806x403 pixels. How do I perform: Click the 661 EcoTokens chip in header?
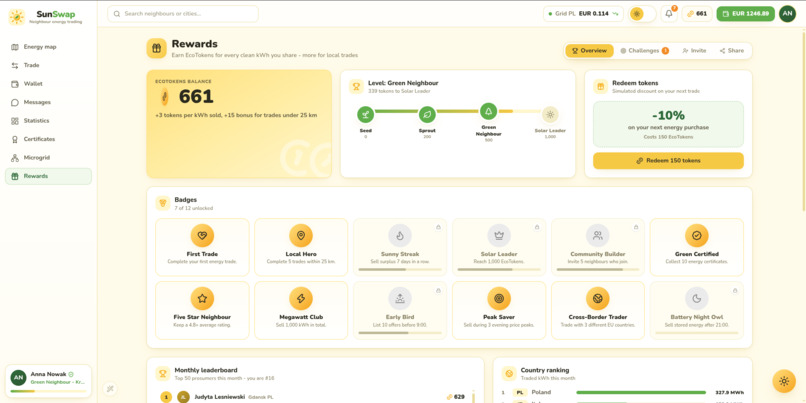click(x=697, y=14)
